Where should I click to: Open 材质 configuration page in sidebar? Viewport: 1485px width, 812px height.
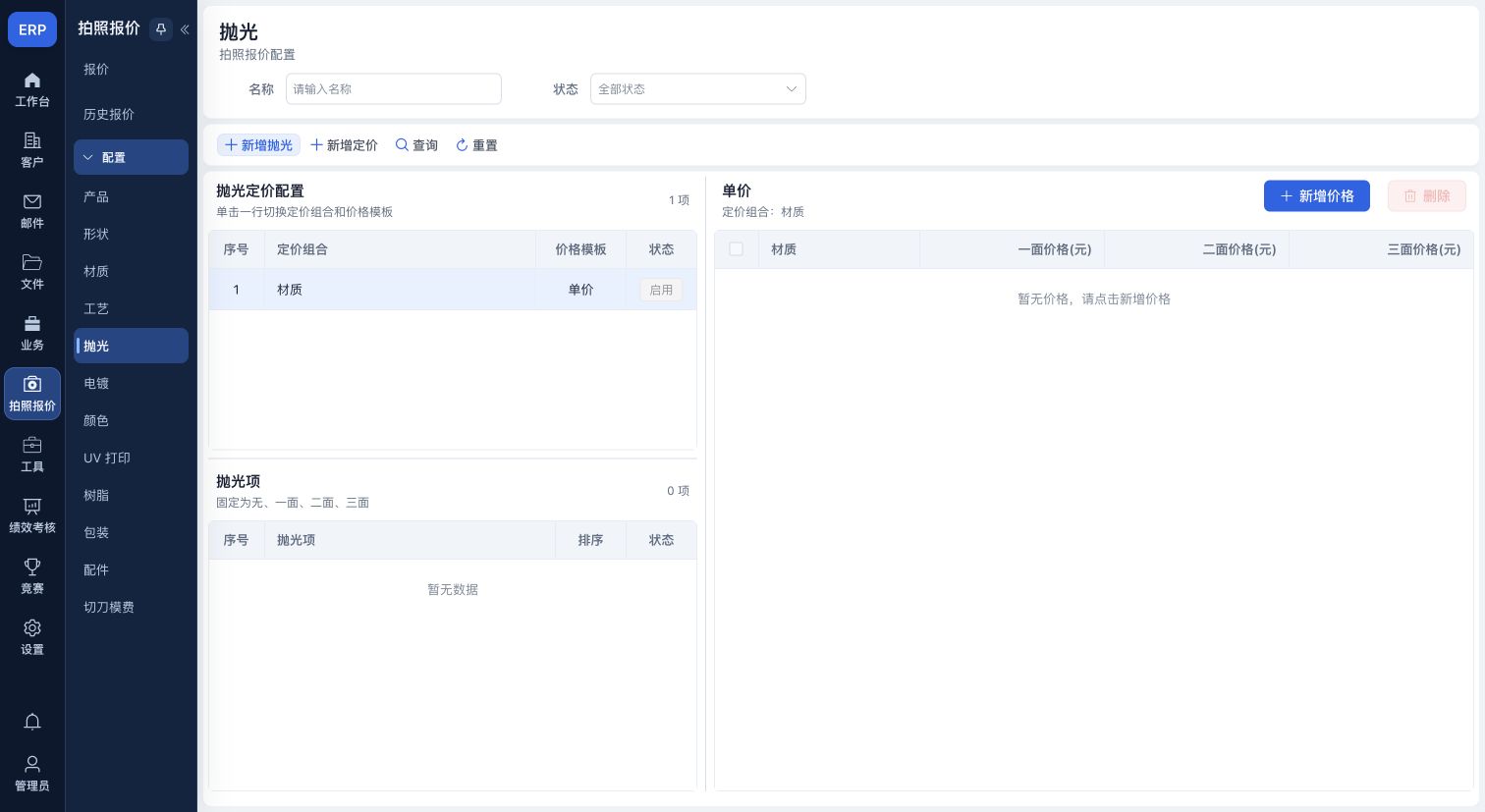(x=131, y=271)
